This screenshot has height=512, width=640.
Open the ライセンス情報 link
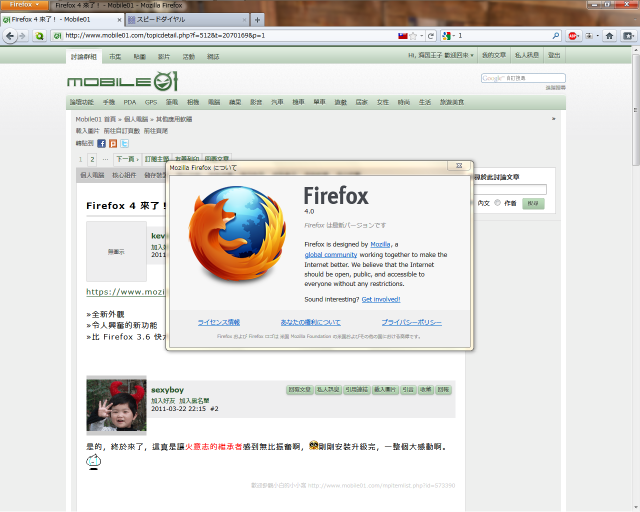point(219,322)
